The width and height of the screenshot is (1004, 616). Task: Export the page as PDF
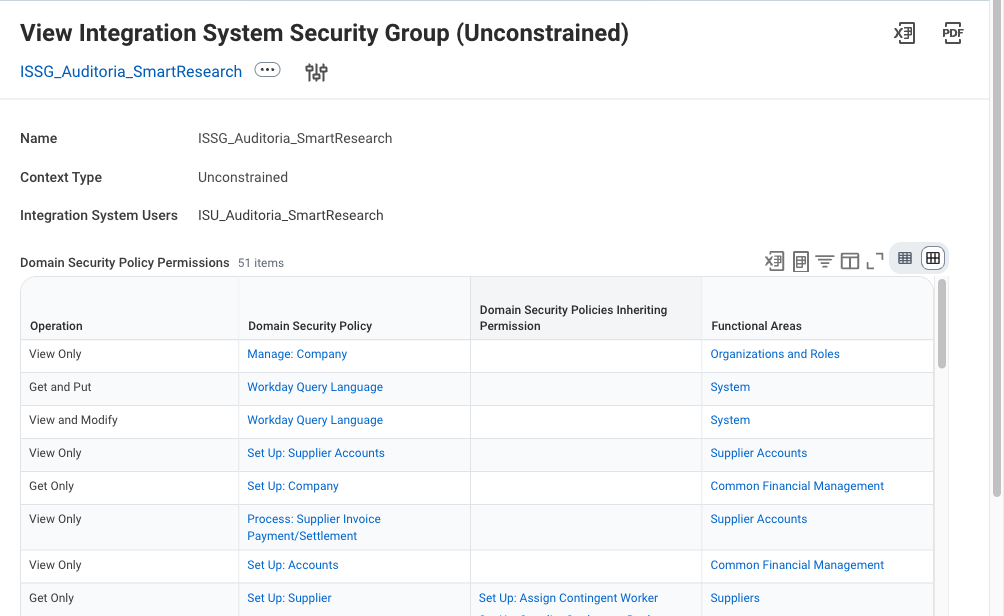pyautogui.click(x=952, y=33)
